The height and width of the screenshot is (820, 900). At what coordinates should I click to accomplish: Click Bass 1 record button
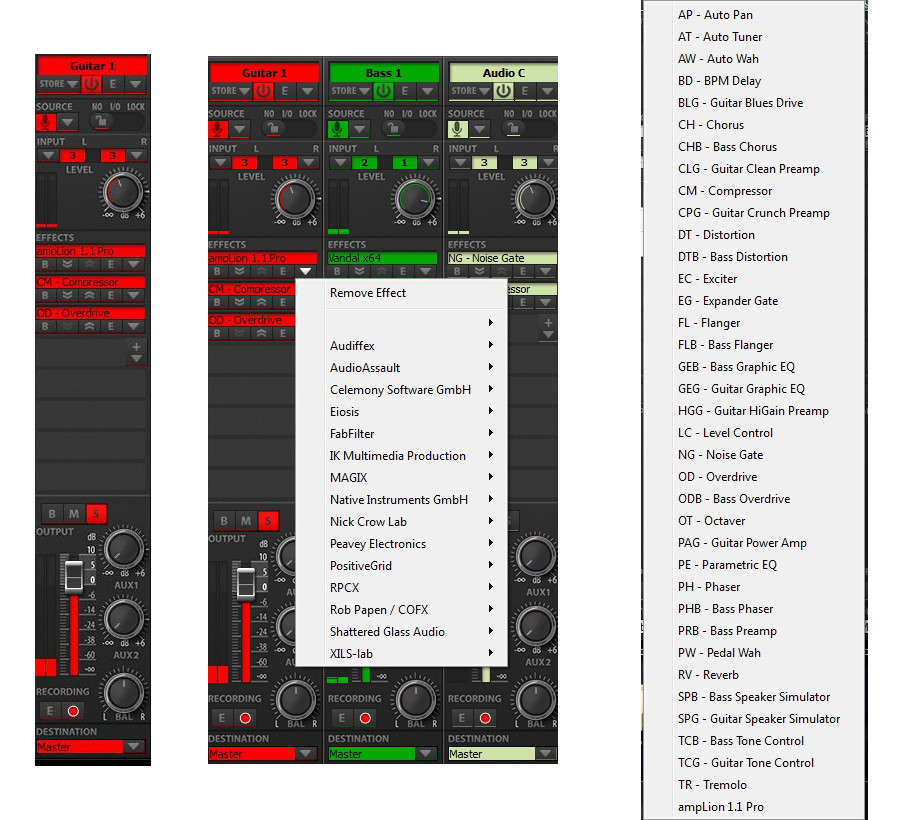tap(365, 718)
